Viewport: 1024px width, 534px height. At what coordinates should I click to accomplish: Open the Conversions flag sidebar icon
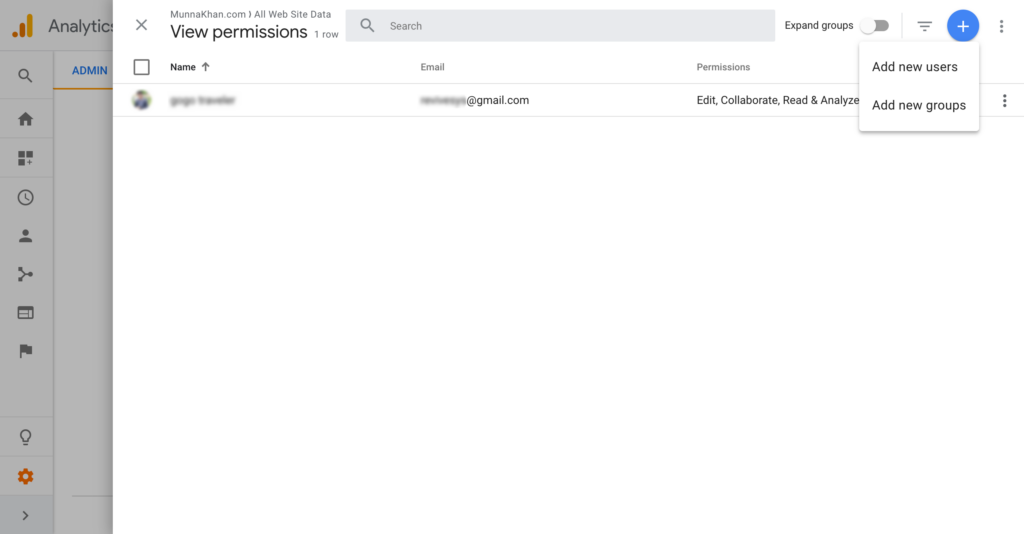(x=26, y=351)
